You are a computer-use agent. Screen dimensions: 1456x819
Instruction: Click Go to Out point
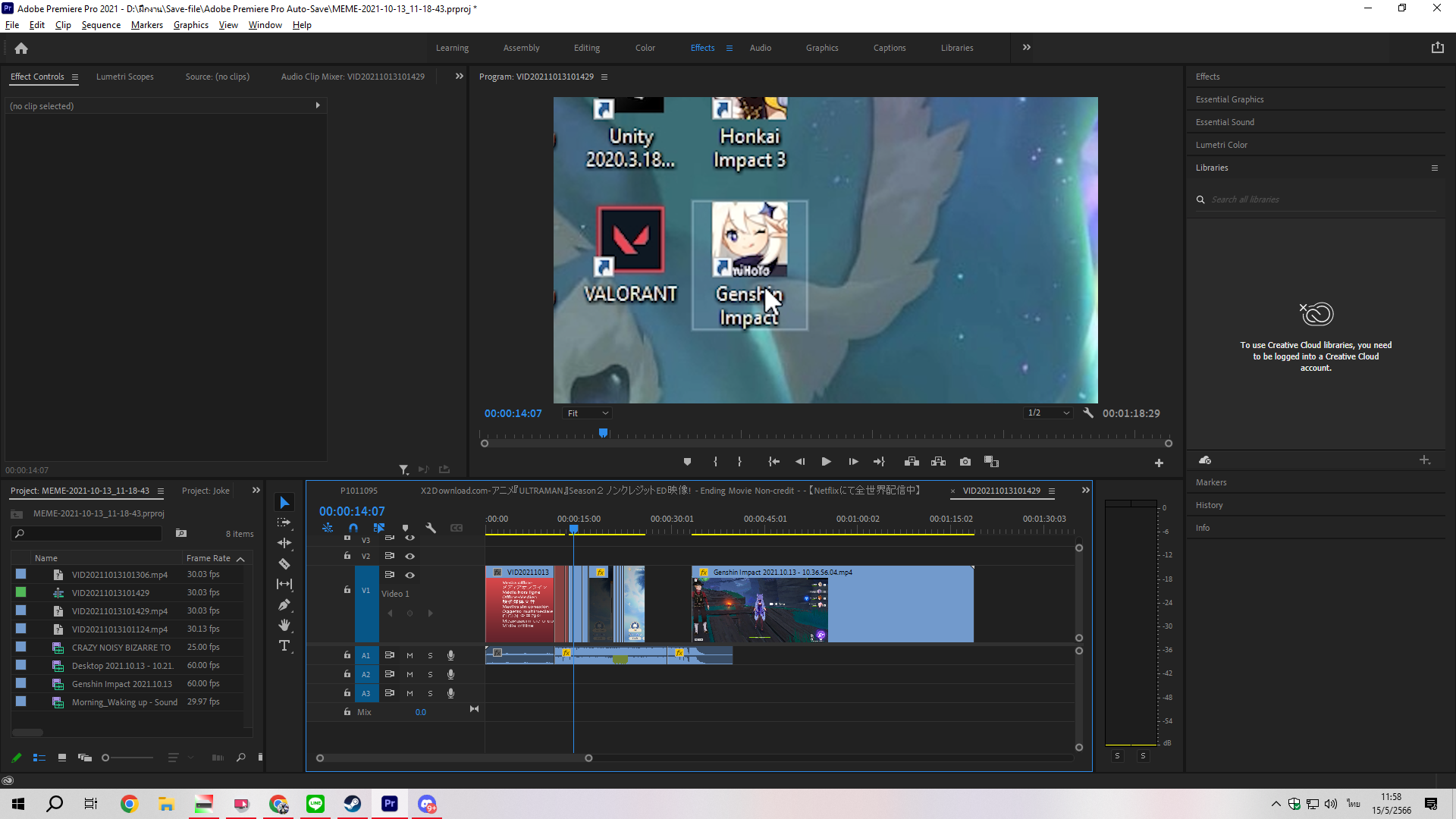tap(880, 462)
